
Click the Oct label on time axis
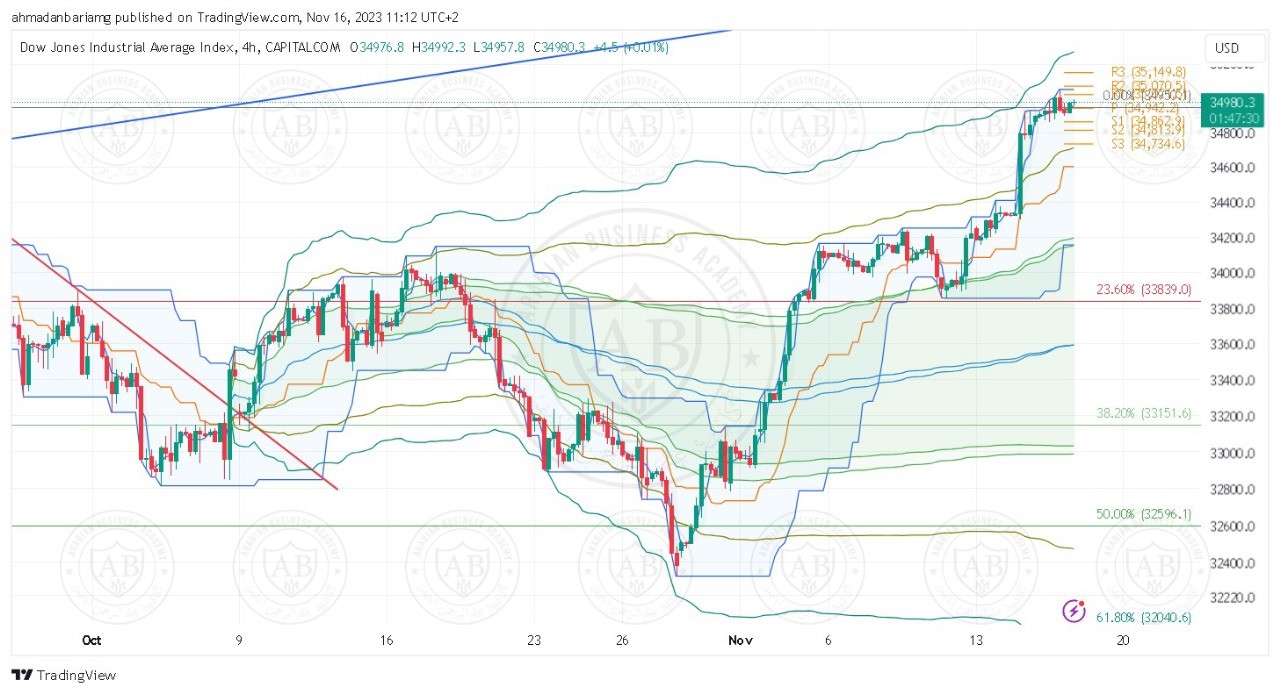click(x=92, y=640)
